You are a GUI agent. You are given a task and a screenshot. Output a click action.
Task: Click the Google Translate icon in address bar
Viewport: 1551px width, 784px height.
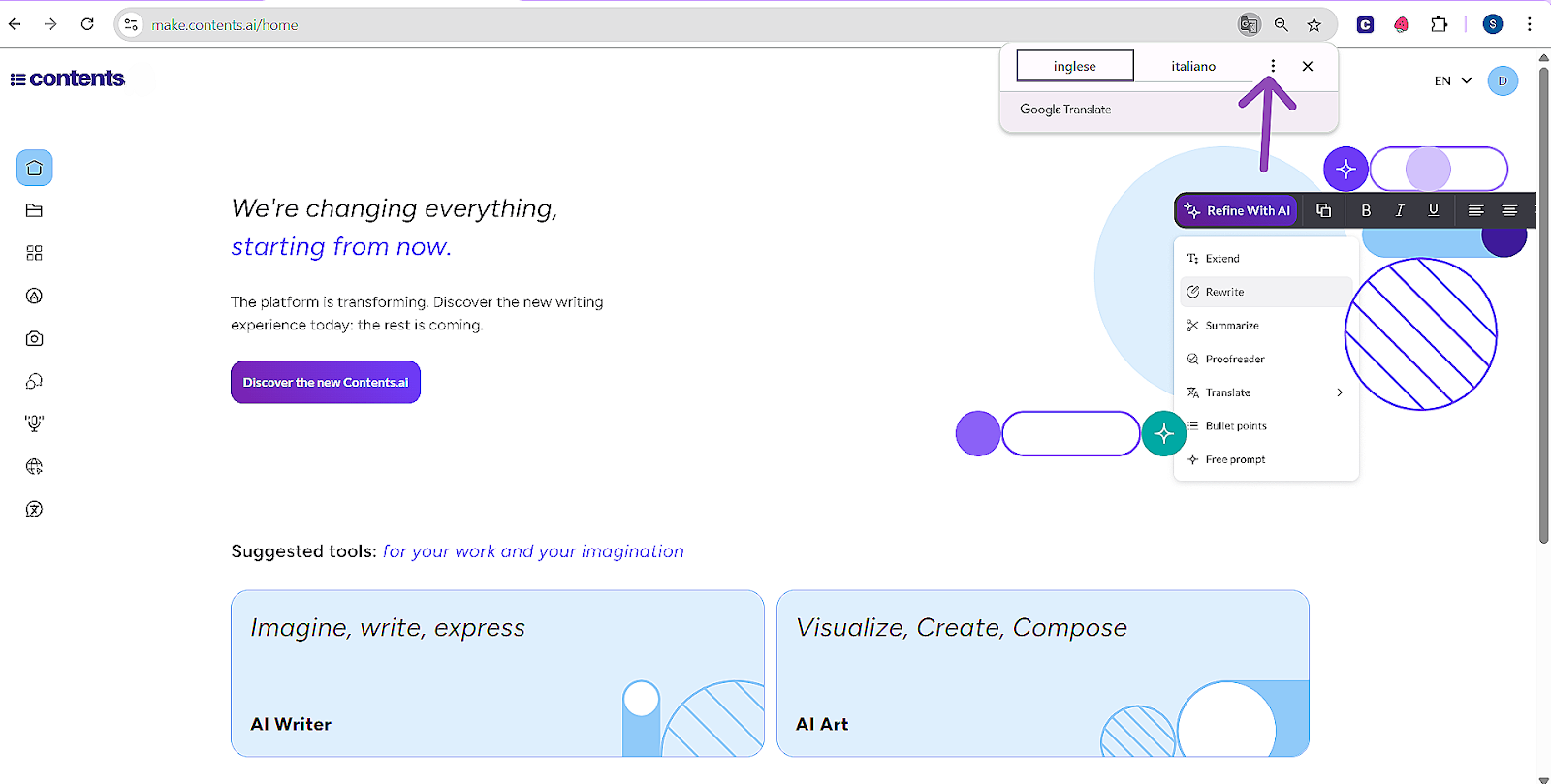1249,25
